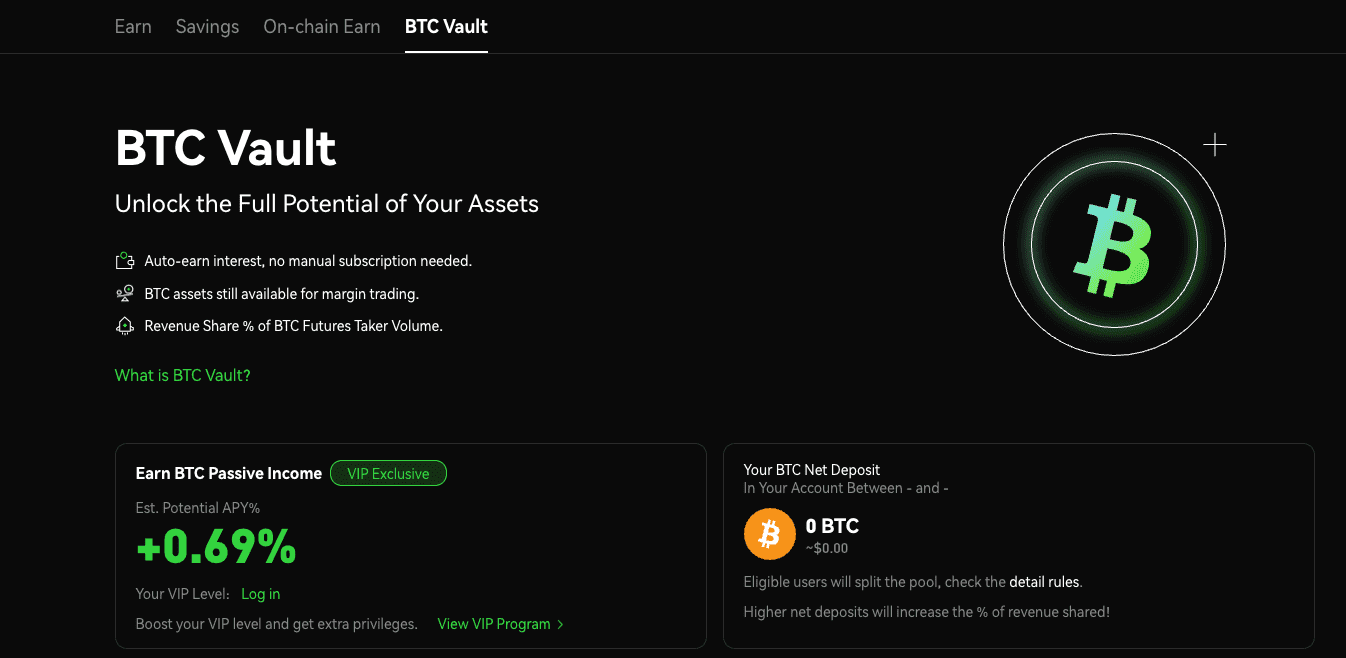Viewport: 1346px width, 658px height.
Task: Click the plus symbol near the BTC graphic
Action: pos(1215,144)
